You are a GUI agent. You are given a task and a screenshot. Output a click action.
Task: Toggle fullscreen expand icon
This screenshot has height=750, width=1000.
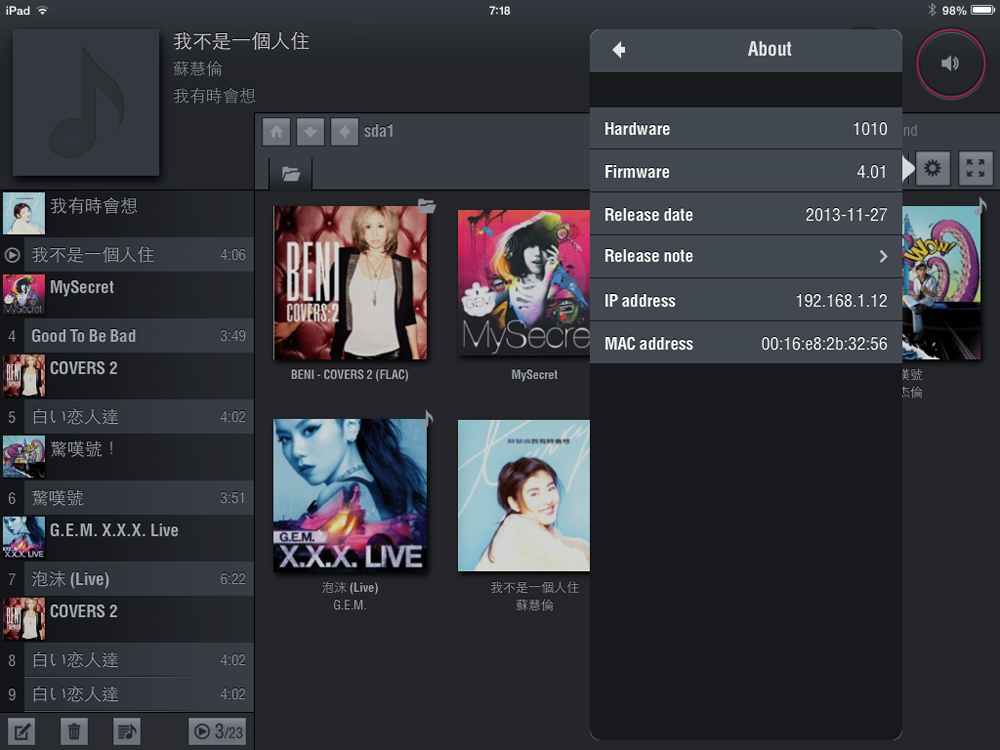click(976, 168)
